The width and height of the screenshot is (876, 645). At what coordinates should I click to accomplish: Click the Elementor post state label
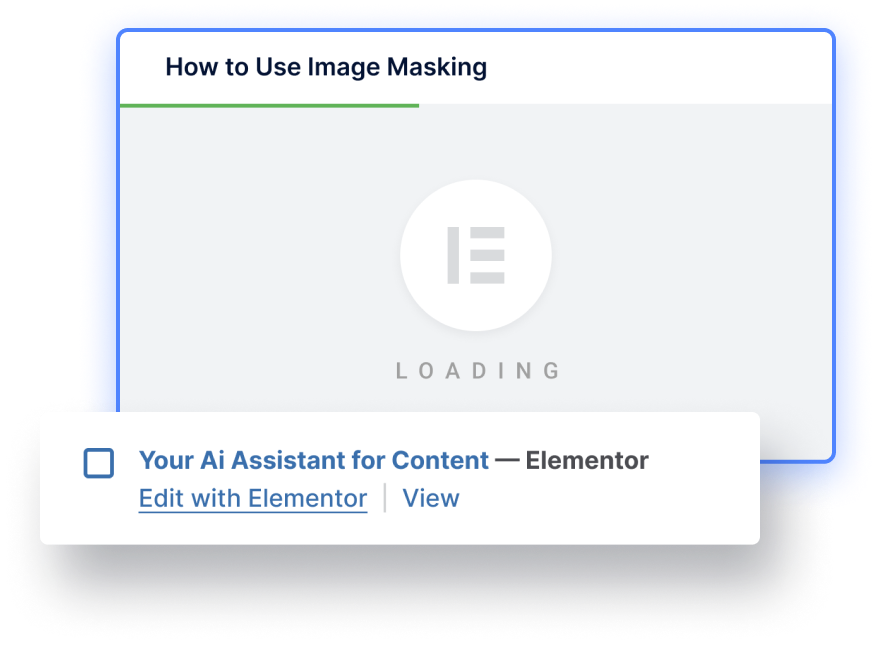coord(587,461)
